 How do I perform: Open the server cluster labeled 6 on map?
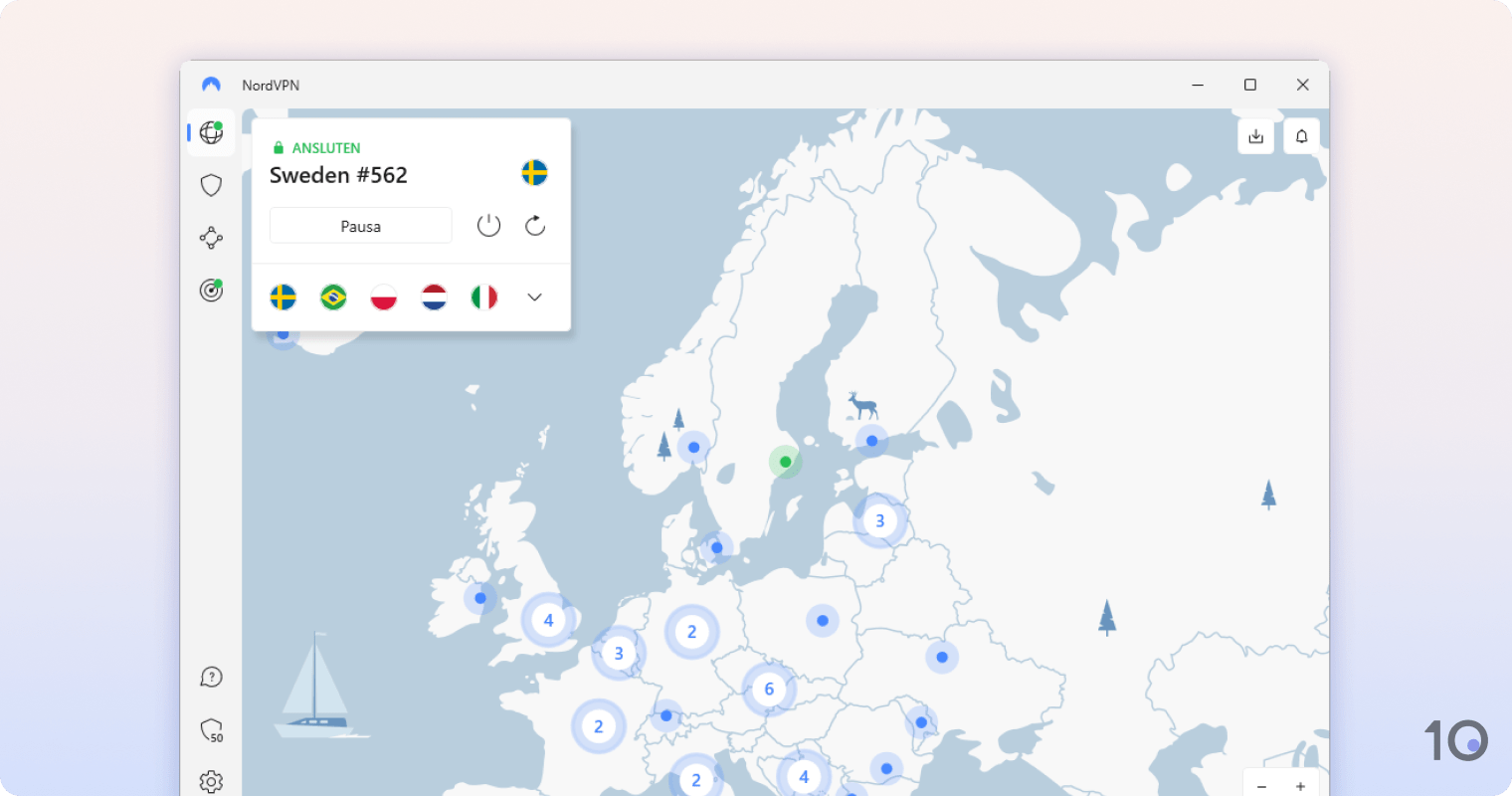(768, 688)
